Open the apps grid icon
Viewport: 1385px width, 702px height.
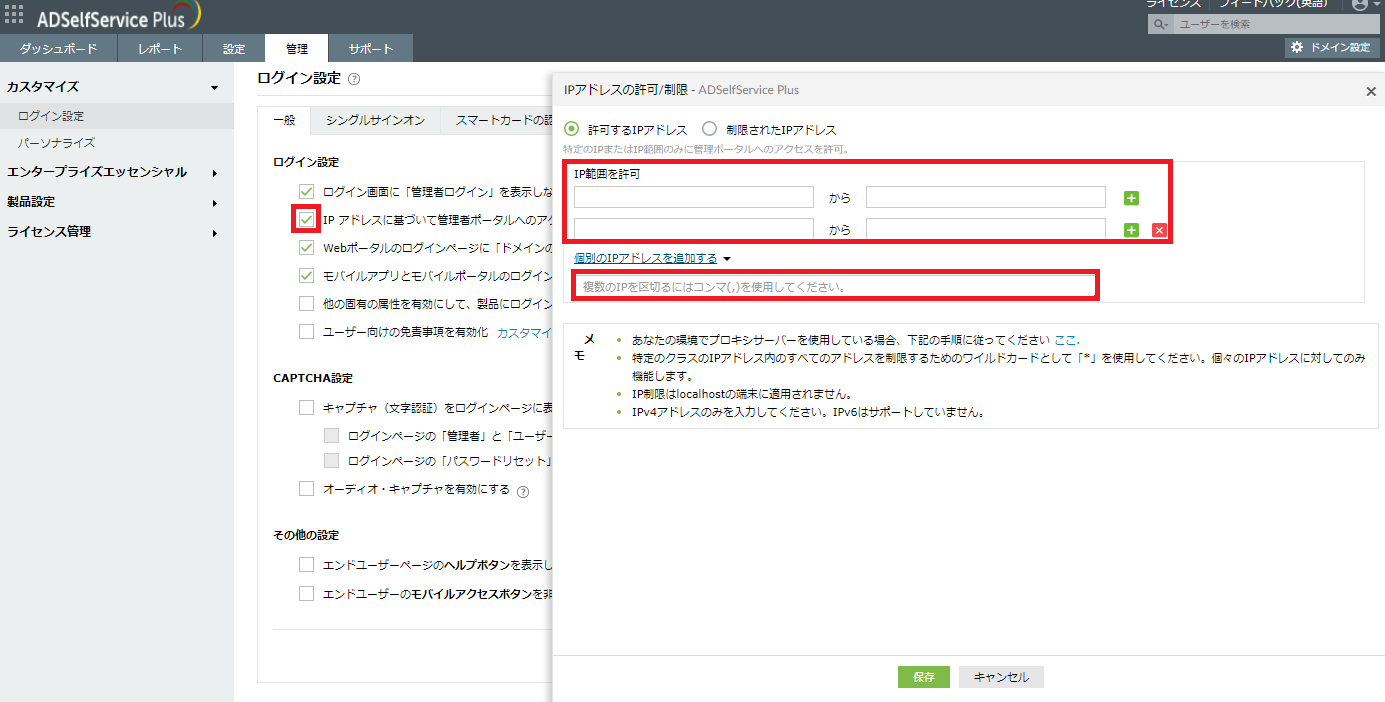[14, 14]
